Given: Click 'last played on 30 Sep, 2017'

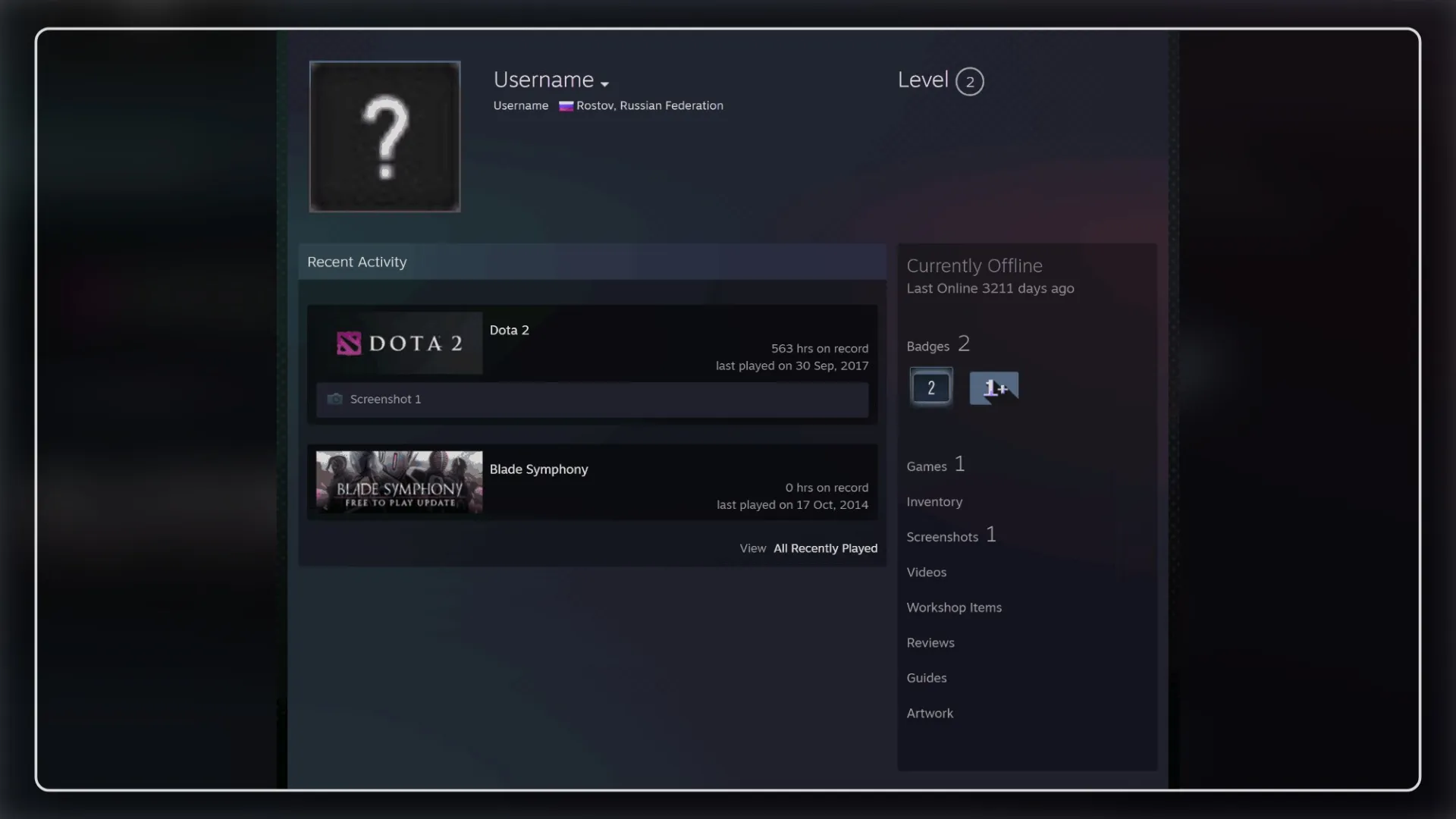Looking at the screenshot, I should click(x=792, y=366).
